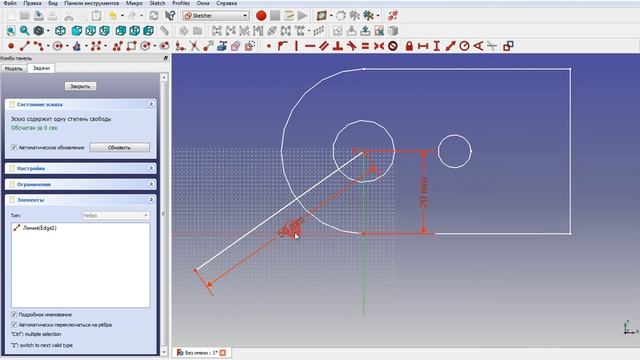Select the create circle tool
This screenshot has height=360, width=640.
pyautogui.click(x=58, y=46)
